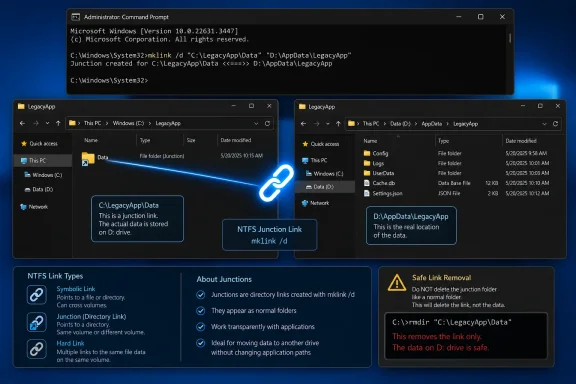Image resolution: width=576 pixels, height=384 pixels.
Task: Sort by Type column in left window
Action: pyautogui.click(x=145, y=140)
